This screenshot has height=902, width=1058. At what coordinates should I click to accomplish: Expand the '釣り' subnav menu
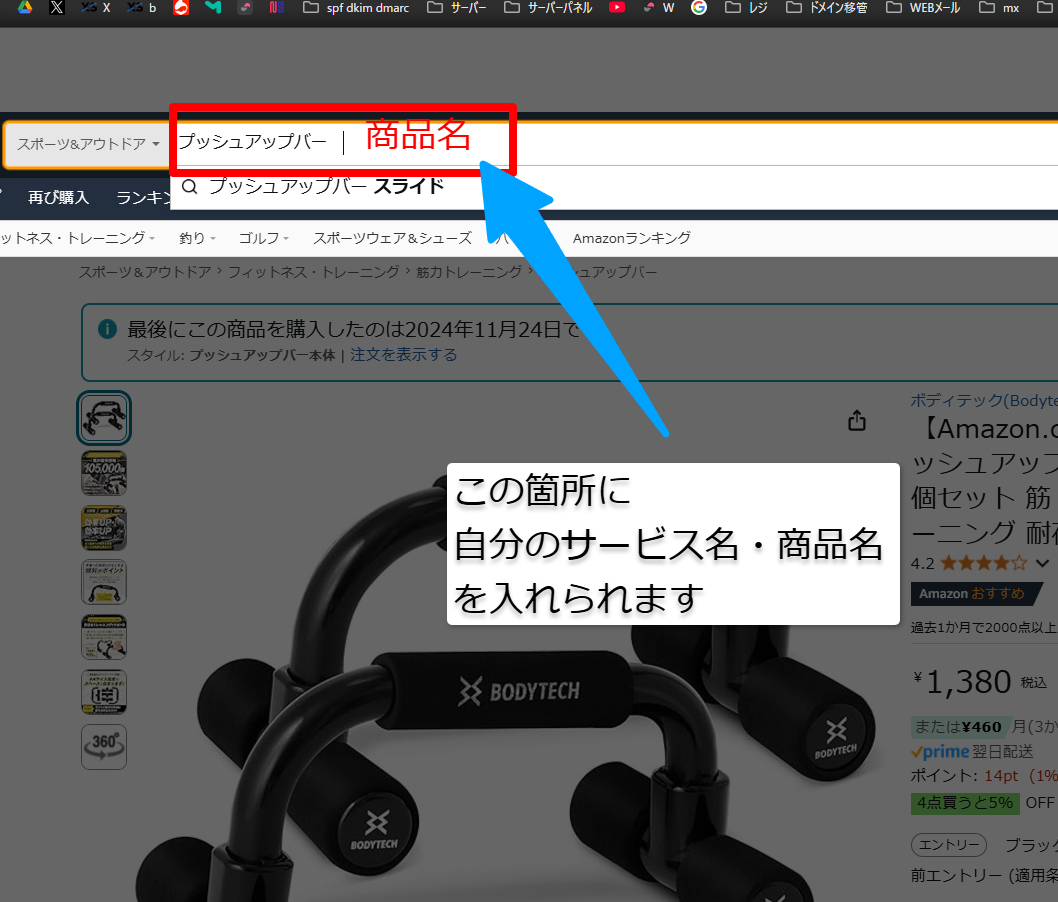pyautogui.click(x=197, y=238)
